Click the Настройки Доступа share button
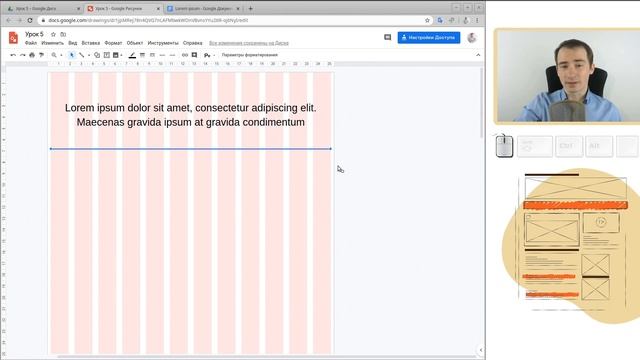 point(429,38)
